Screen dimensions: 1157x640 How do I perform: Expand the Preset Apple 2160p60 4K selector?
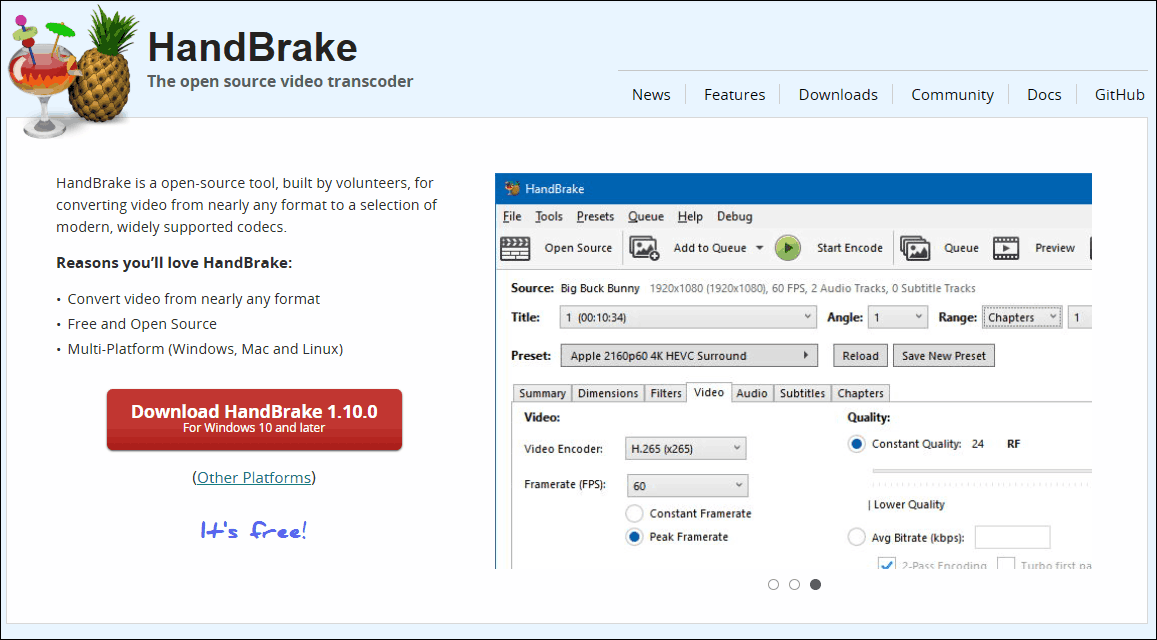(689, 356)
